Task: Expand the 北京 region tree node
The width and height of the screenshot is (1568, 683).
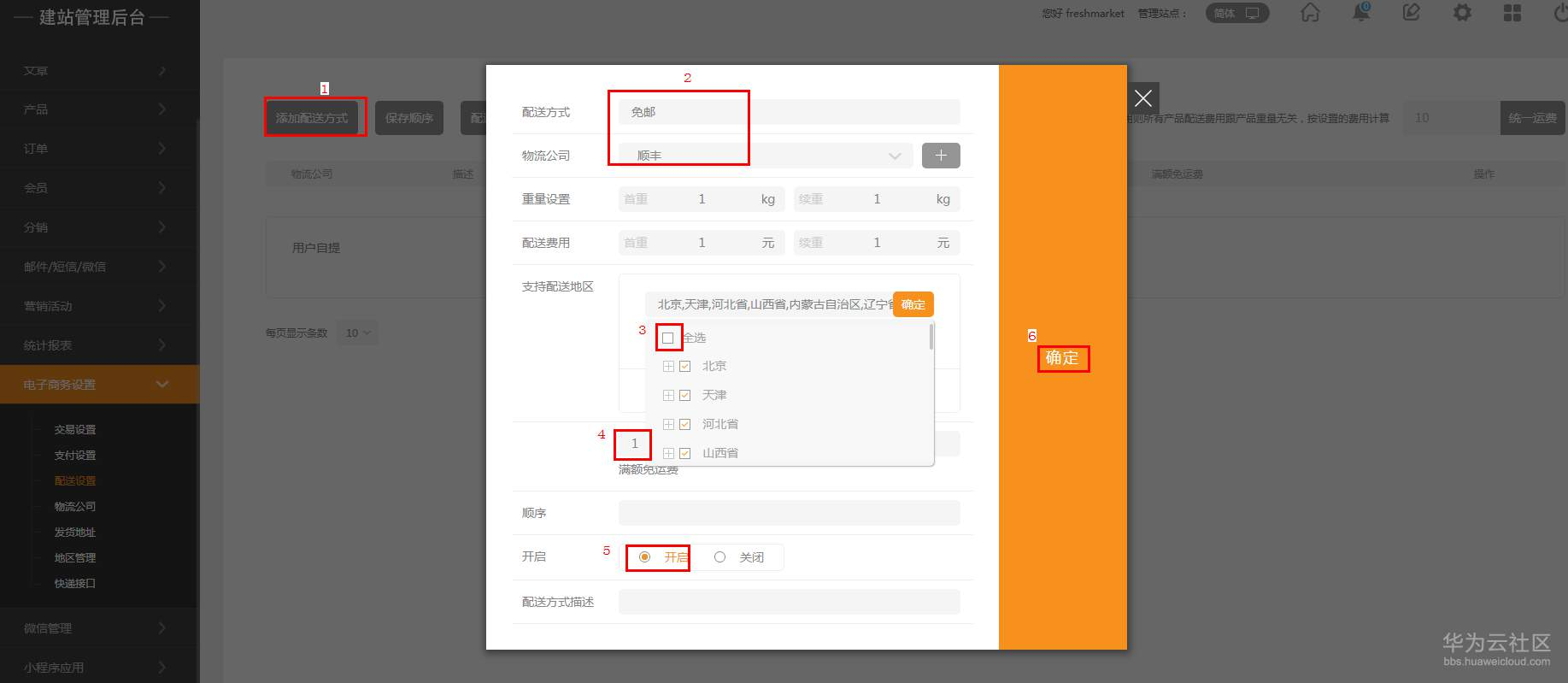Action: [x=668, y=366]
